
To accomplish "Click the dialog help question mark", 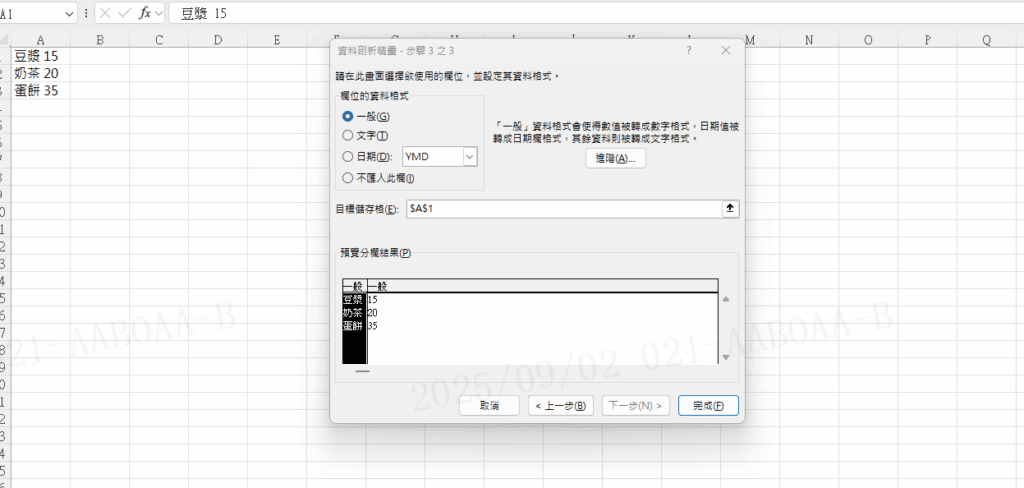I will (690, 50).
